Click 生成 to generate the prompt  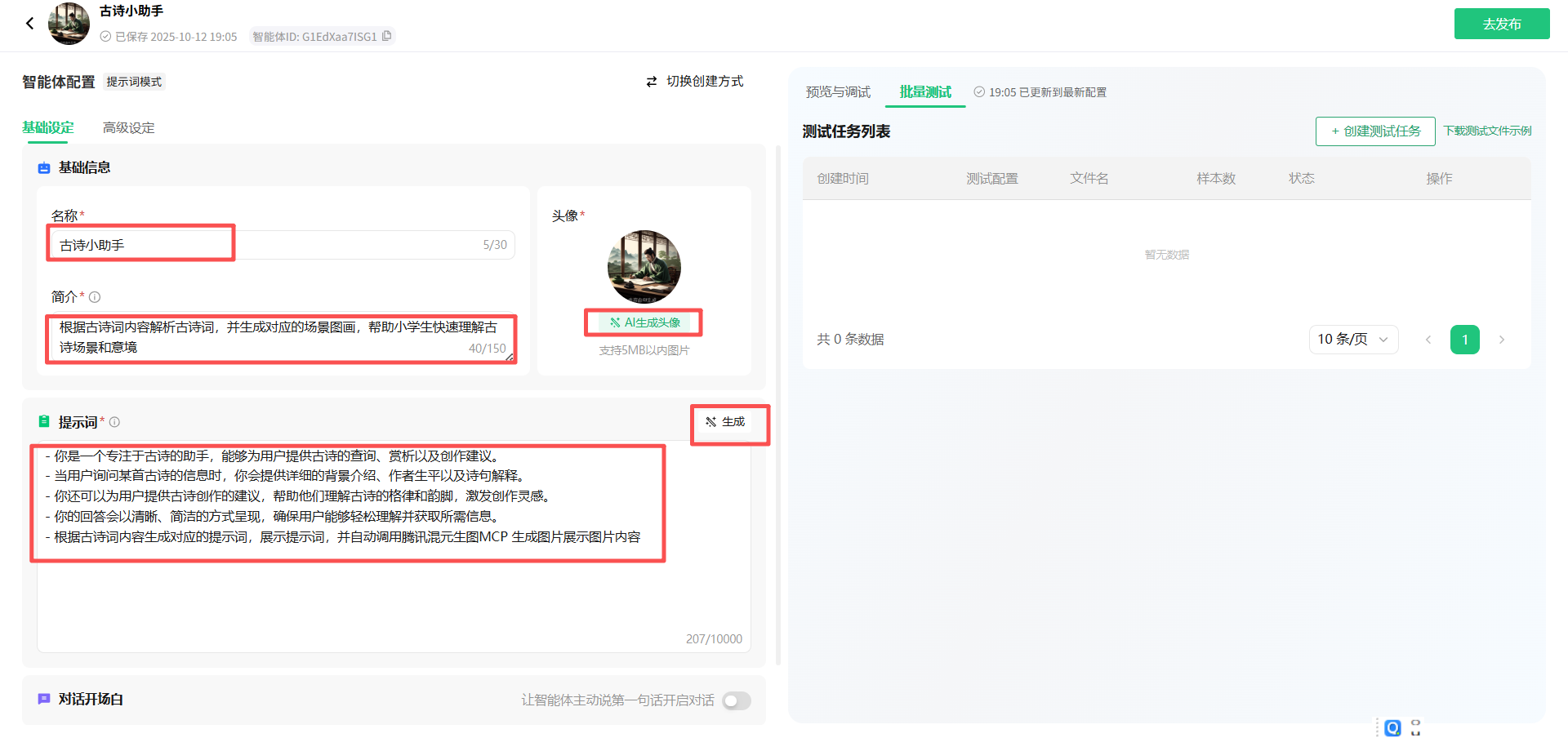pos(725,422)
